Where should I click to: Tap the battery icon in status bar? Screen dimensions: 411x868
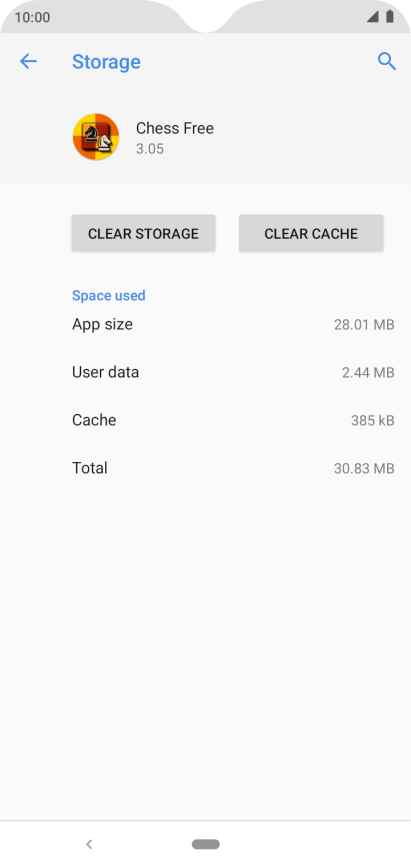coord(390,17)
